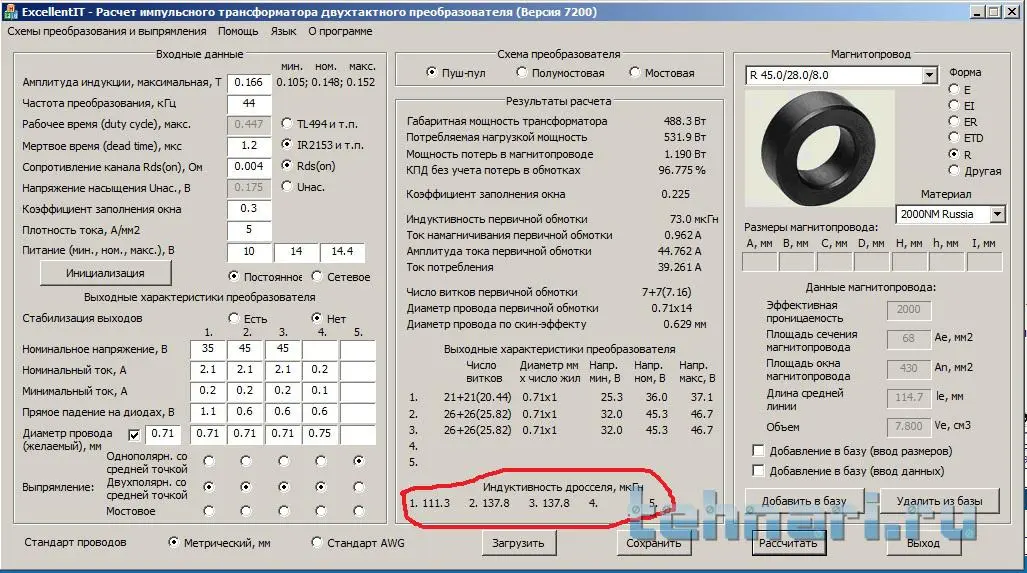The width and height of the screenshot is (1027, 573).
Task: Toggle the desired wire diameter checkbox
Action: coord(134,435)
